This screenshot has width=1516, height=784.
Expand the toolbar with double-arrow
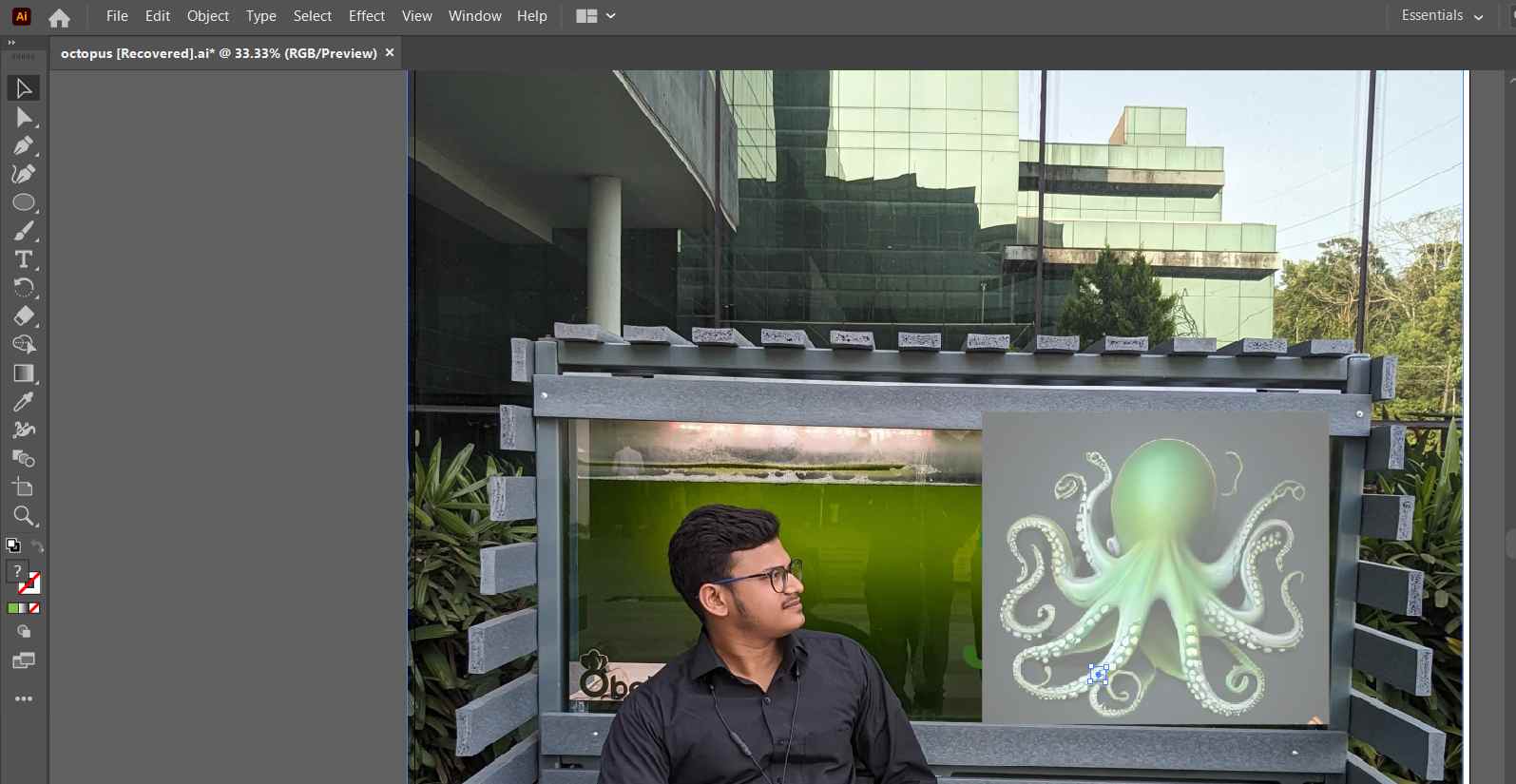11,43
